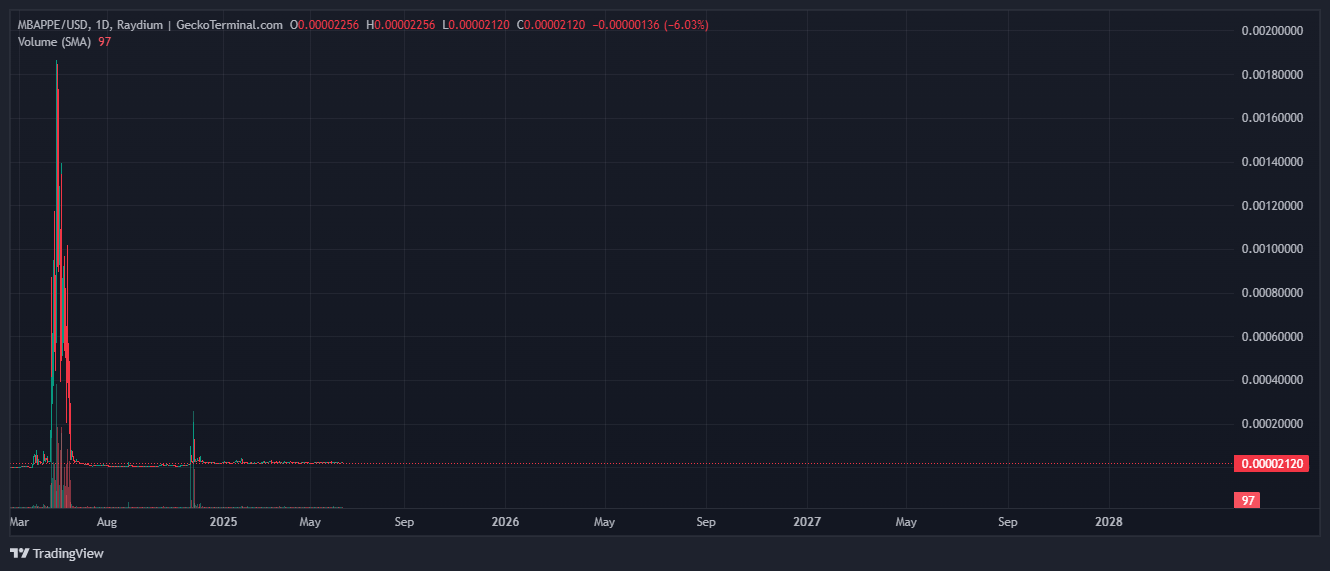Viewport: 1330px width, 571px height.
Task: Click the red 97 volume value tag
Action: [1245, 500]
